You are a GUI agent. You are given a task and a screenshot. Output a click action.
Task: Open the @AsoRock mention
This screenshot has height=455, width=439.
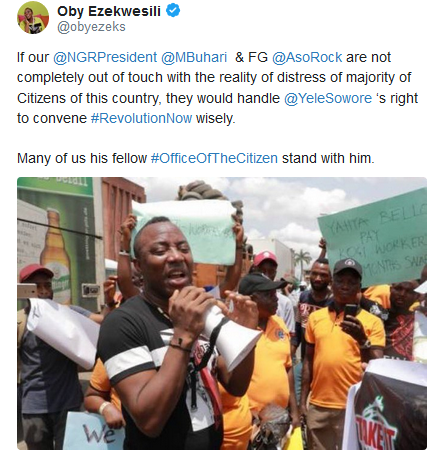tap(307, 57)
